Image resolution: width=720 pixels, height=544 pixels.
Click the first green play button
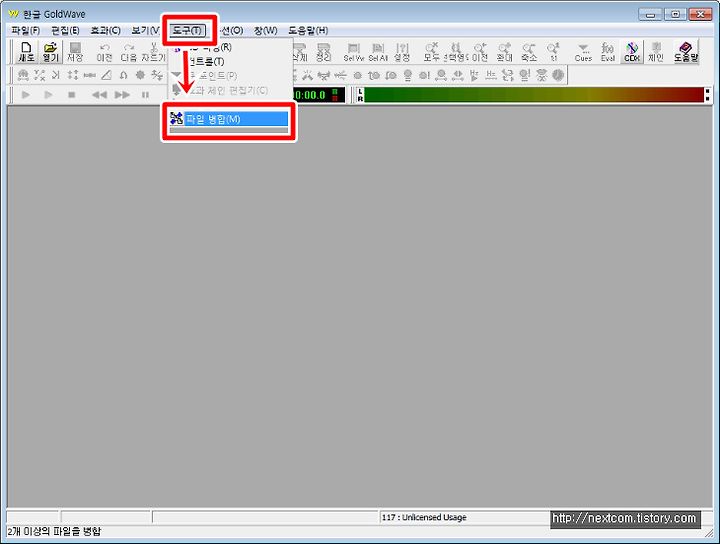26,95
